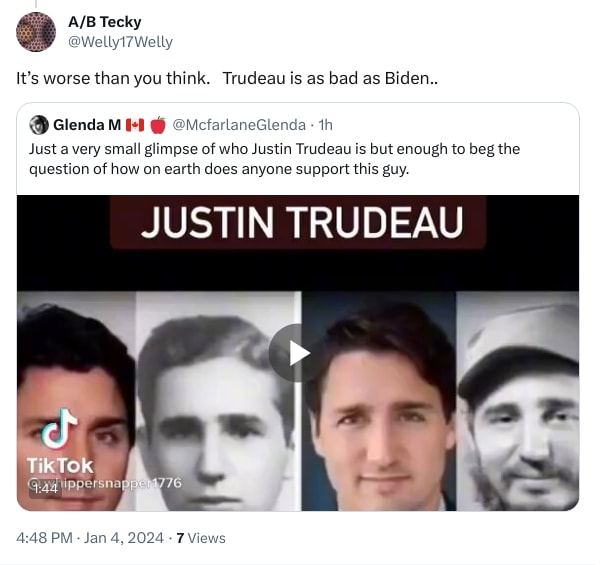The image size is (611, 565).
Task: Click the color portrait on blue background
Action: tap(379, 401)
